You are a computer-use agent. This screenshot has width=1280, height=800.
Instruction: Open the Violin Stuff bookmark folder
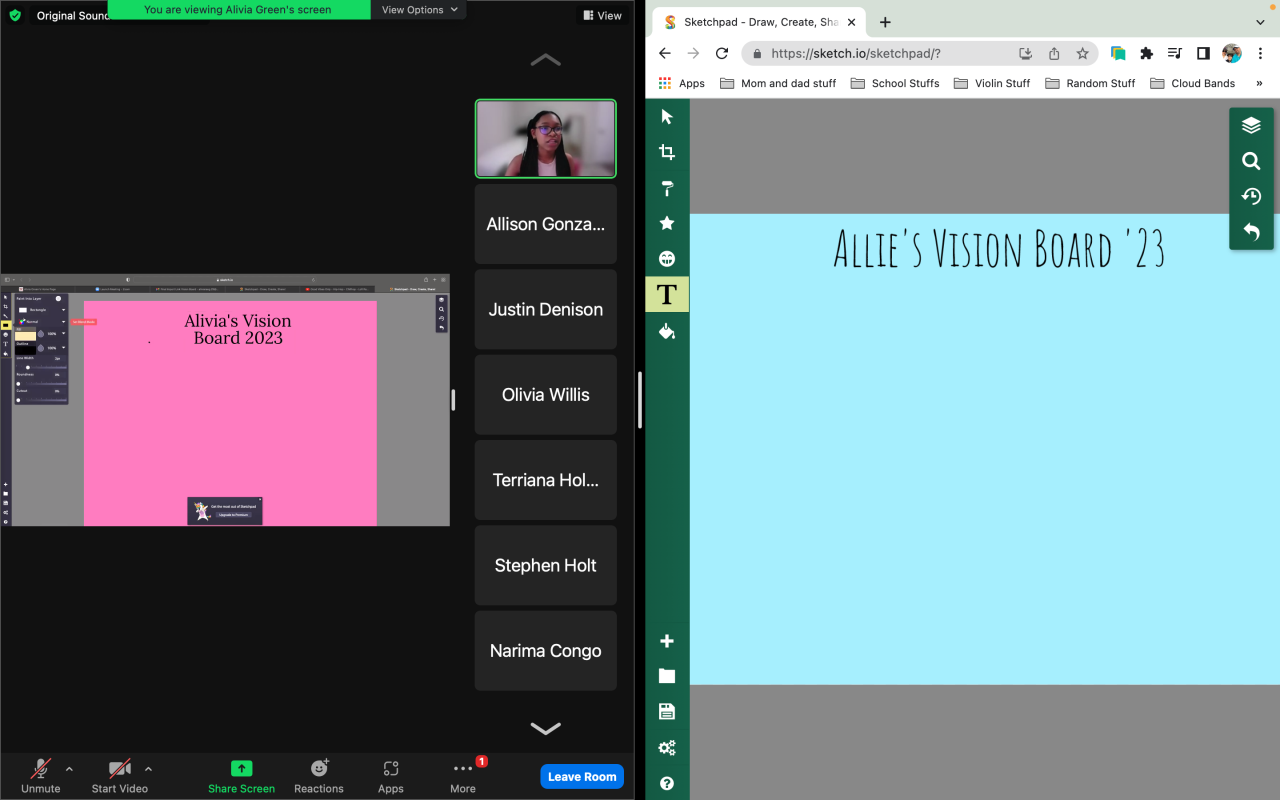tap(992, 83)
